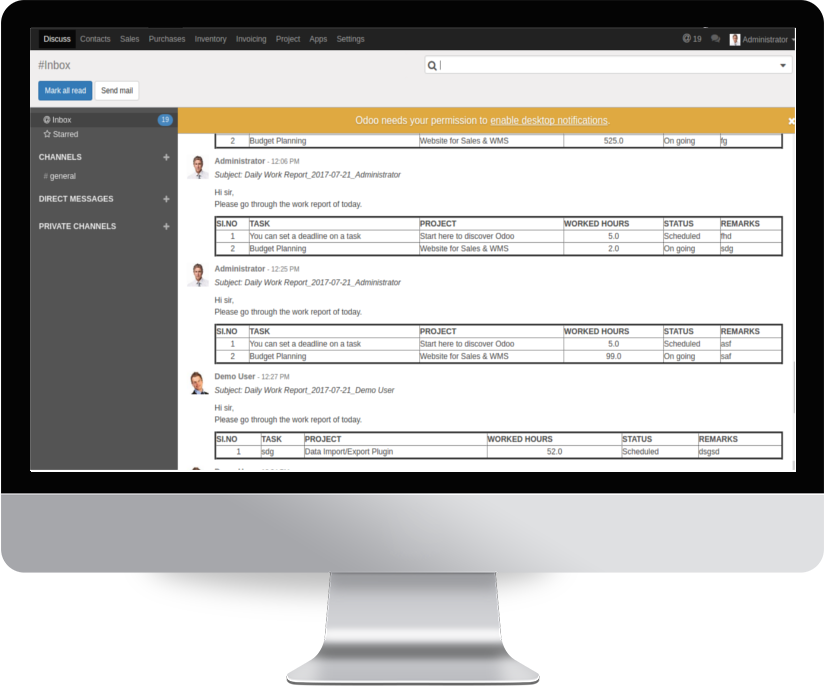
Task: Open the Administrator user dropdown
Action: (x=762, y=39)
